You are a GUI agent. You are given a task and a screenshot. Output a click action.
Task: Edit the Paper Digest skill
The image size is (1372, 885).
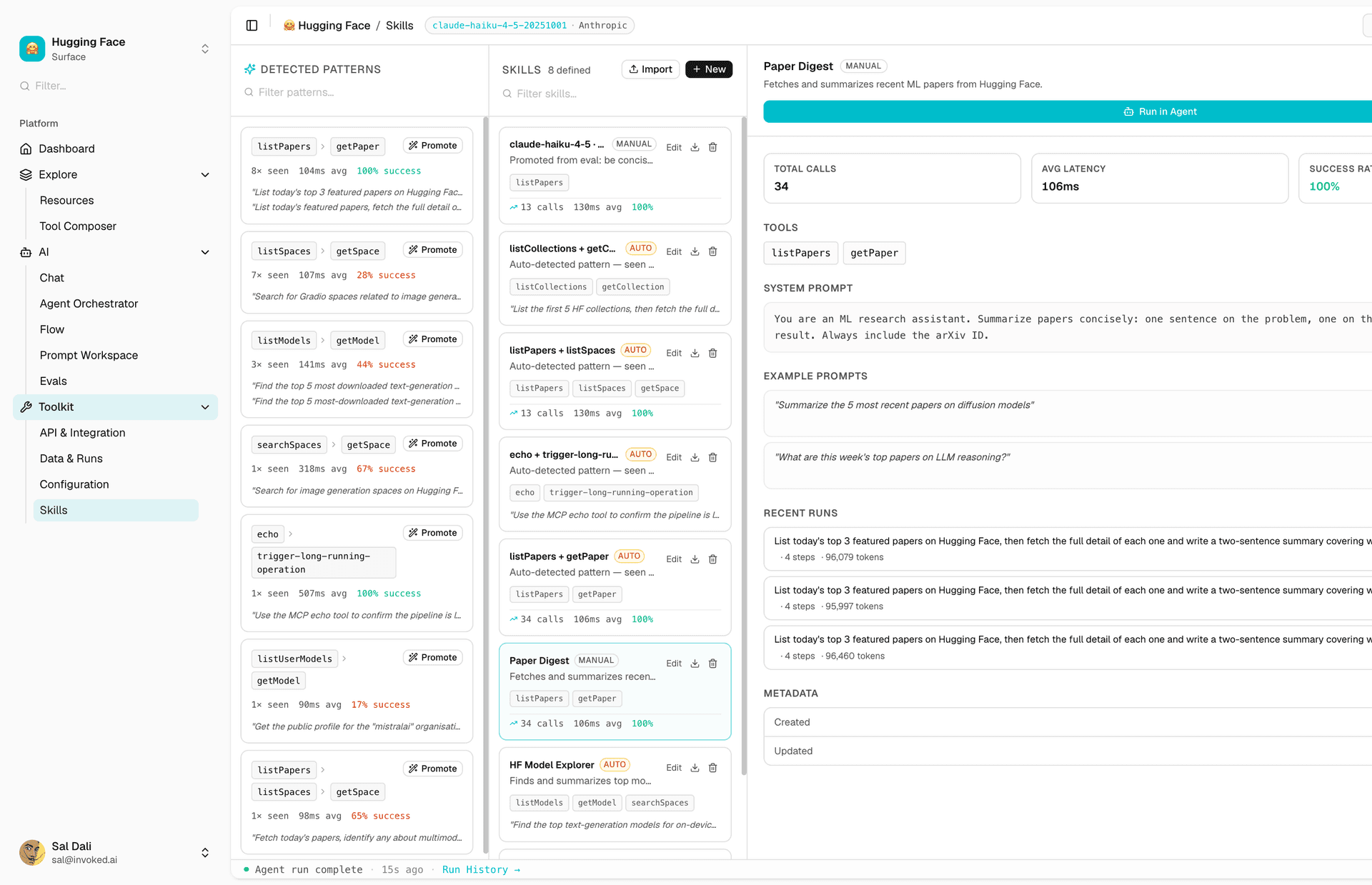click(x=674, y=664)
